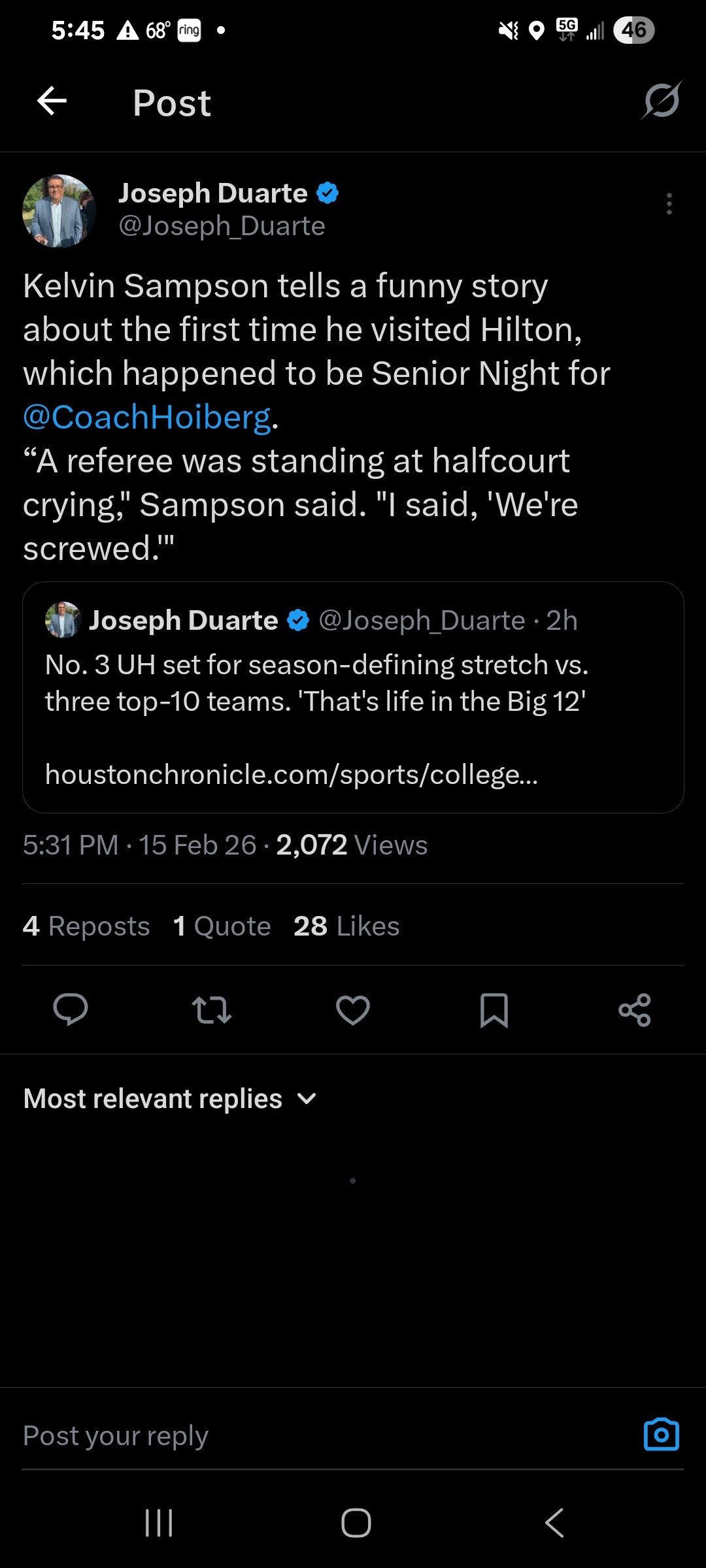Open the Grok icon in header
706x1568 pixels.
(x=662, y=101)
